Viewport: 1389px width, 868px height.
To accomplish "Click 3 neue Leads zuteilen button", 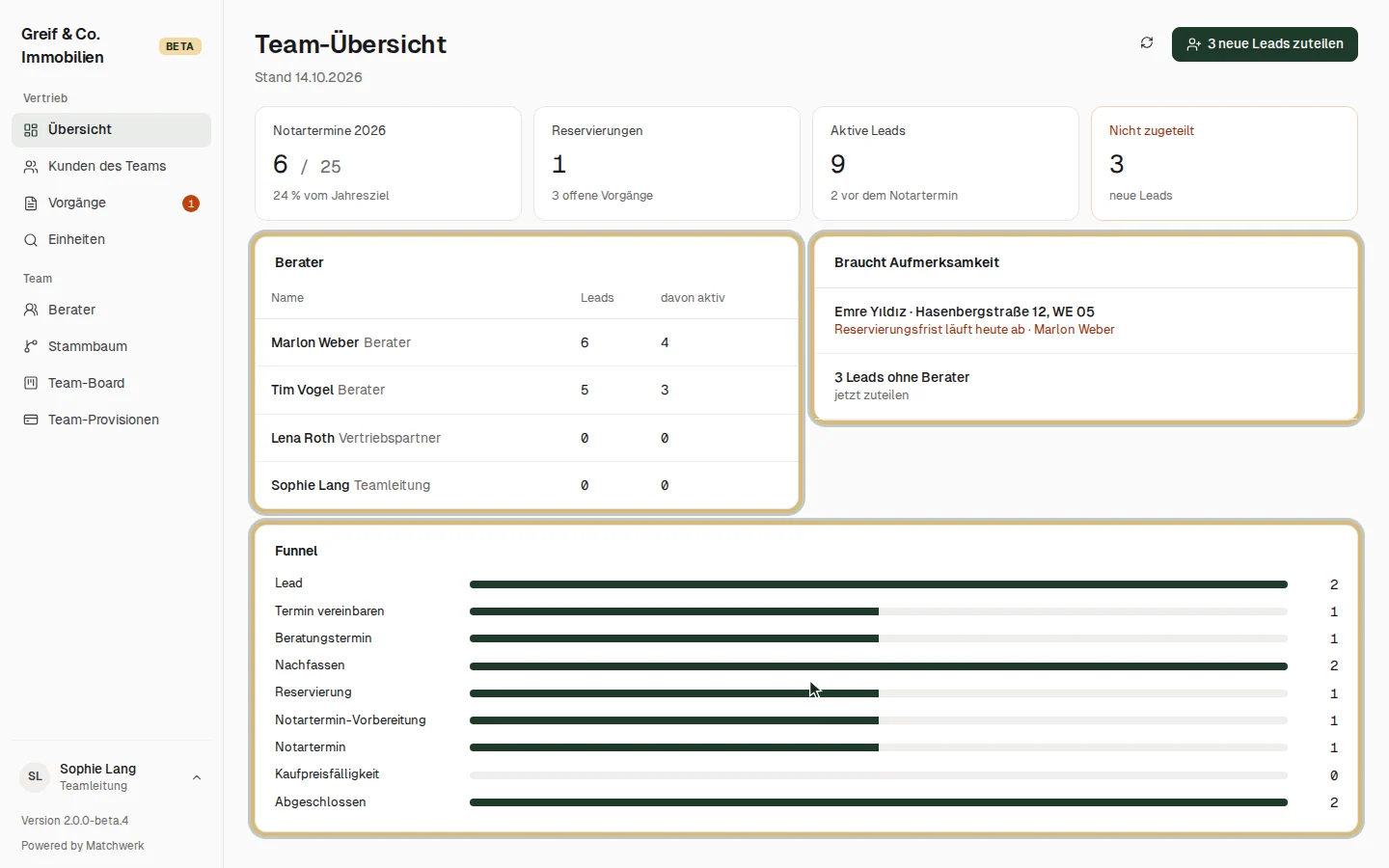I will click(1265, 44).
